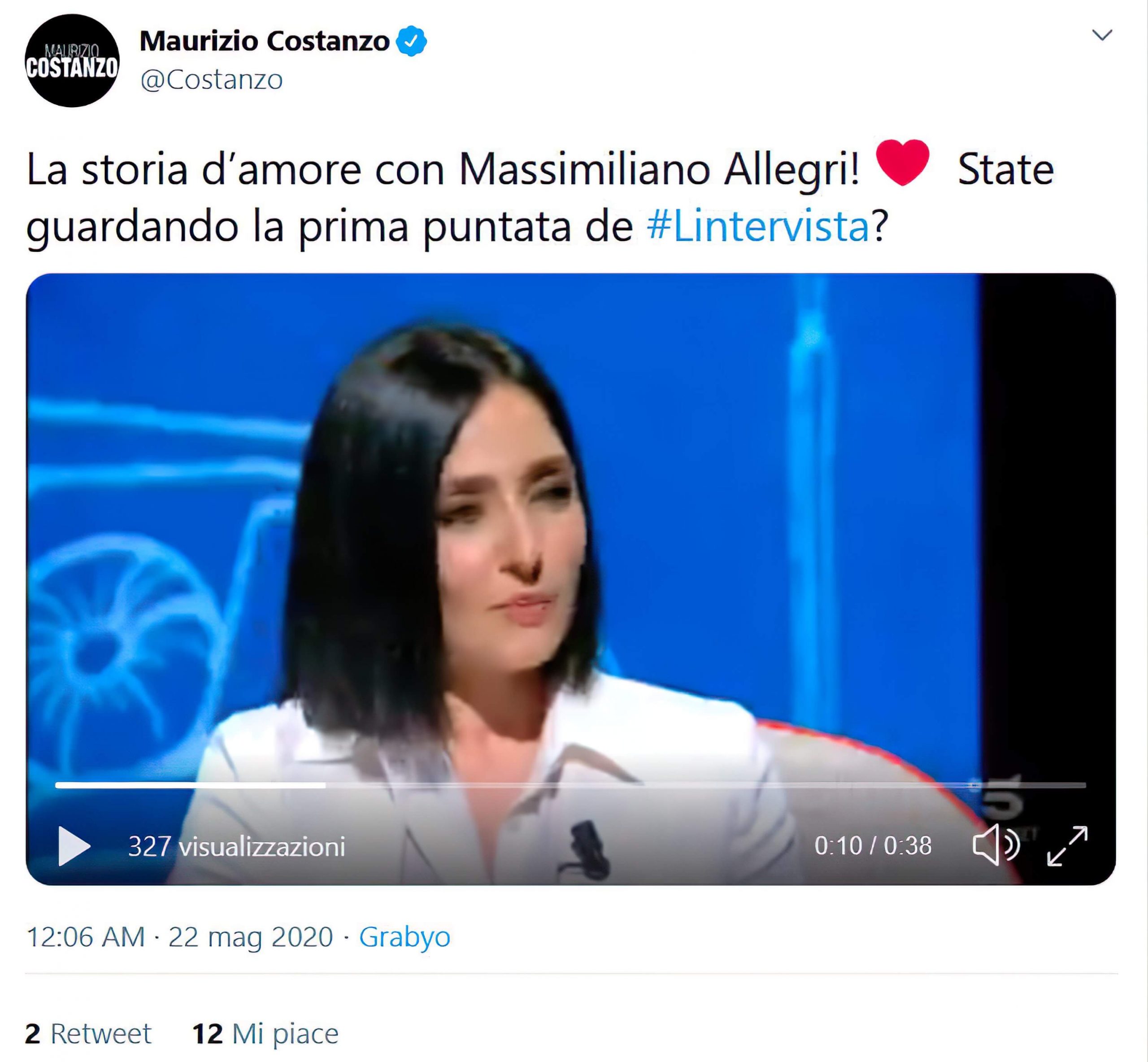
Task: View the 2 Retweet list
Action: [x=88, y=1033]
